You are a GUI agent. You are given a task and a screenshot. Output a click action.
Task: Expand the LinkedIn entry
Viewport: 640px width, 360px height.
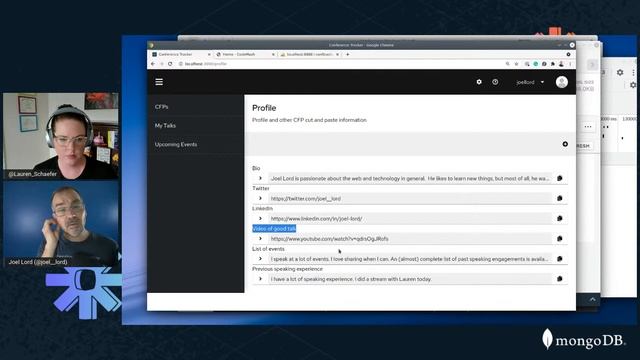coord(260,218)
